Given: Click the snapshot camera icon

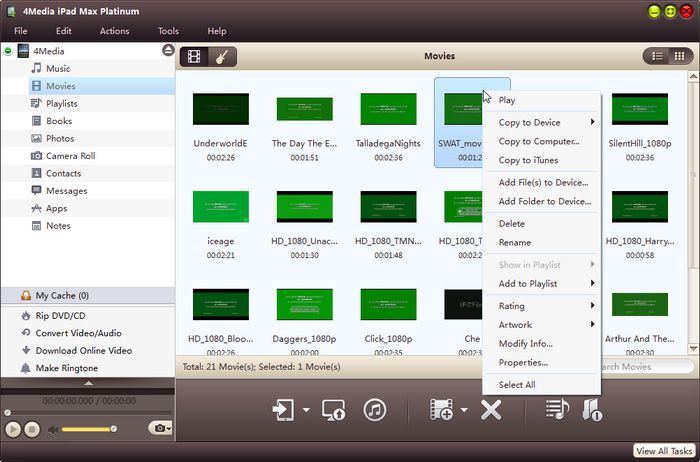Looking at the screenshot, I should click(x=158, y=428).
